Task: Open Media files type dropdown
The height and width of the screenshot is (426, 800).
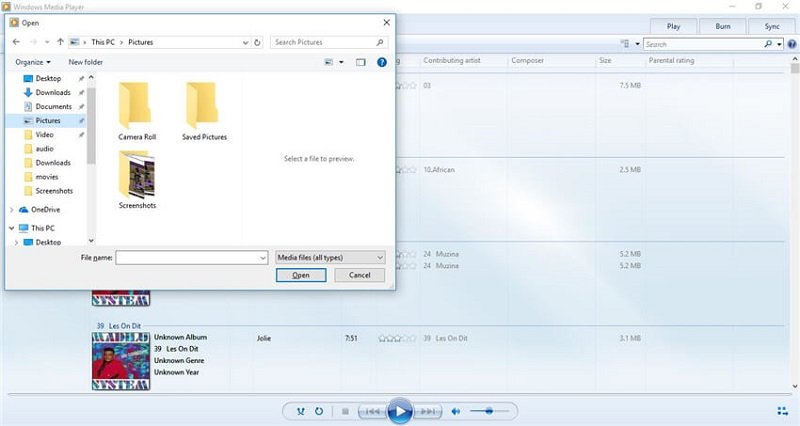Action: click(x=330, y=258)
